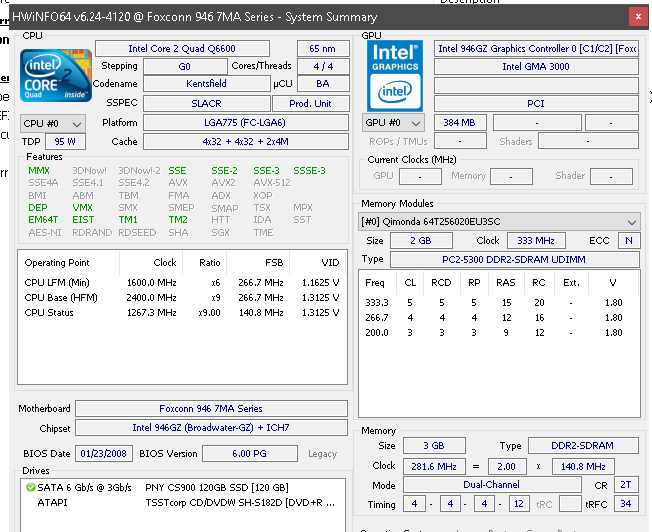Image resolution: width=652 pixels, height=532 pixels.
Task: Click the Intel Core 2 Quad logo
Action: pyautogui.click(x=56, y=75)
